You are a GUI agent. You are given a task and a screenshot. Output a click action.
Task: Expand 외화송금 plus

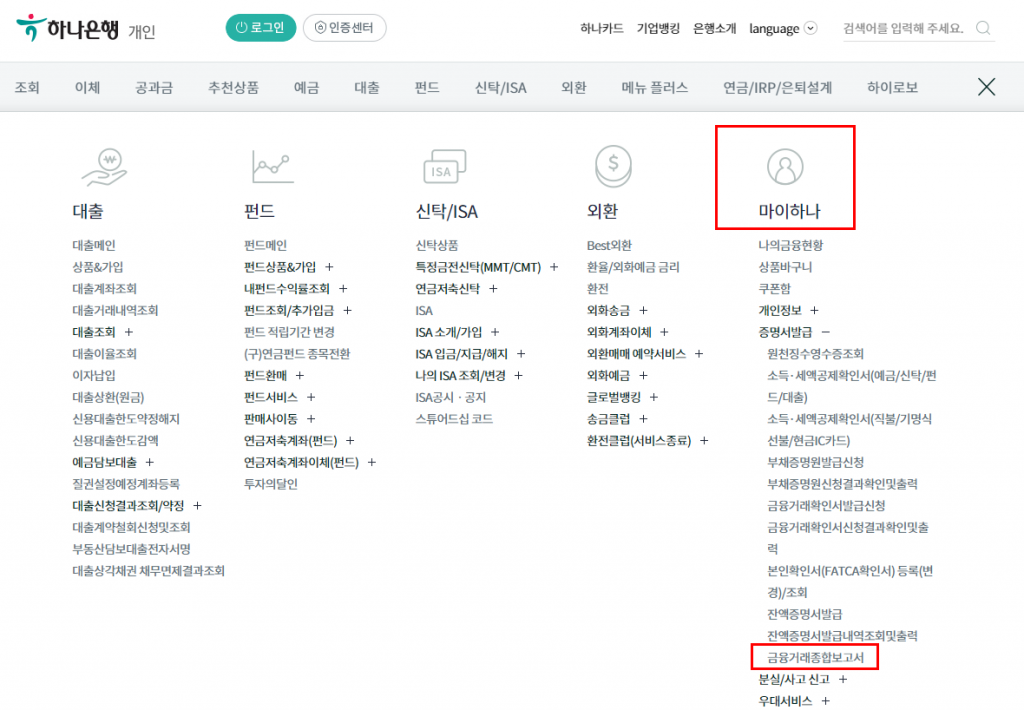tap(643, 311)
